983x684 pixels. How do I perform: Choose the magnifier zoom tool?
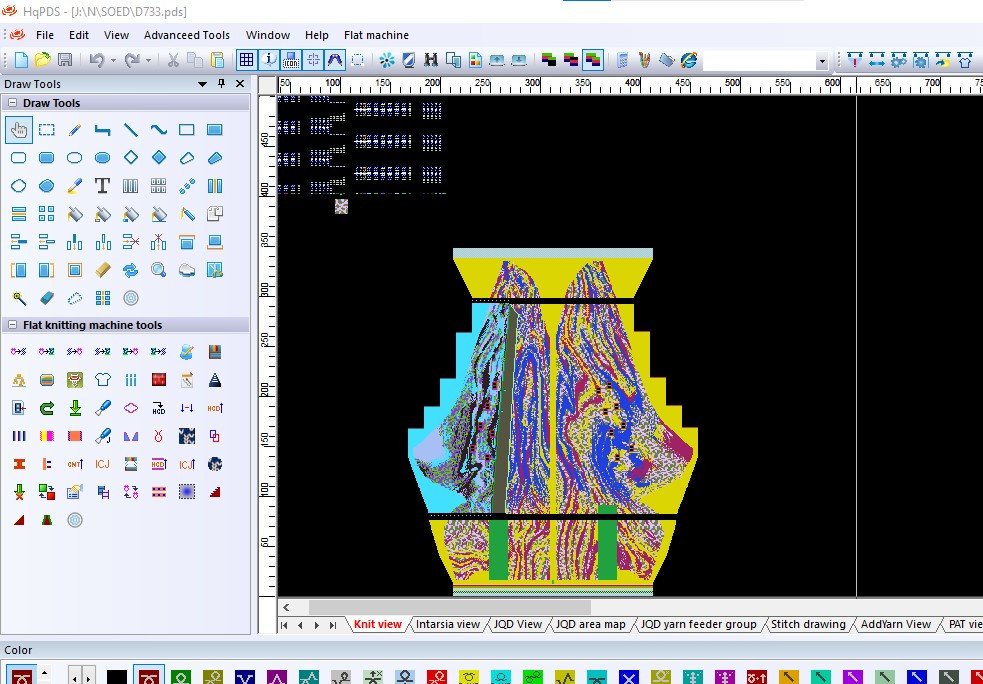coord(158,269)
